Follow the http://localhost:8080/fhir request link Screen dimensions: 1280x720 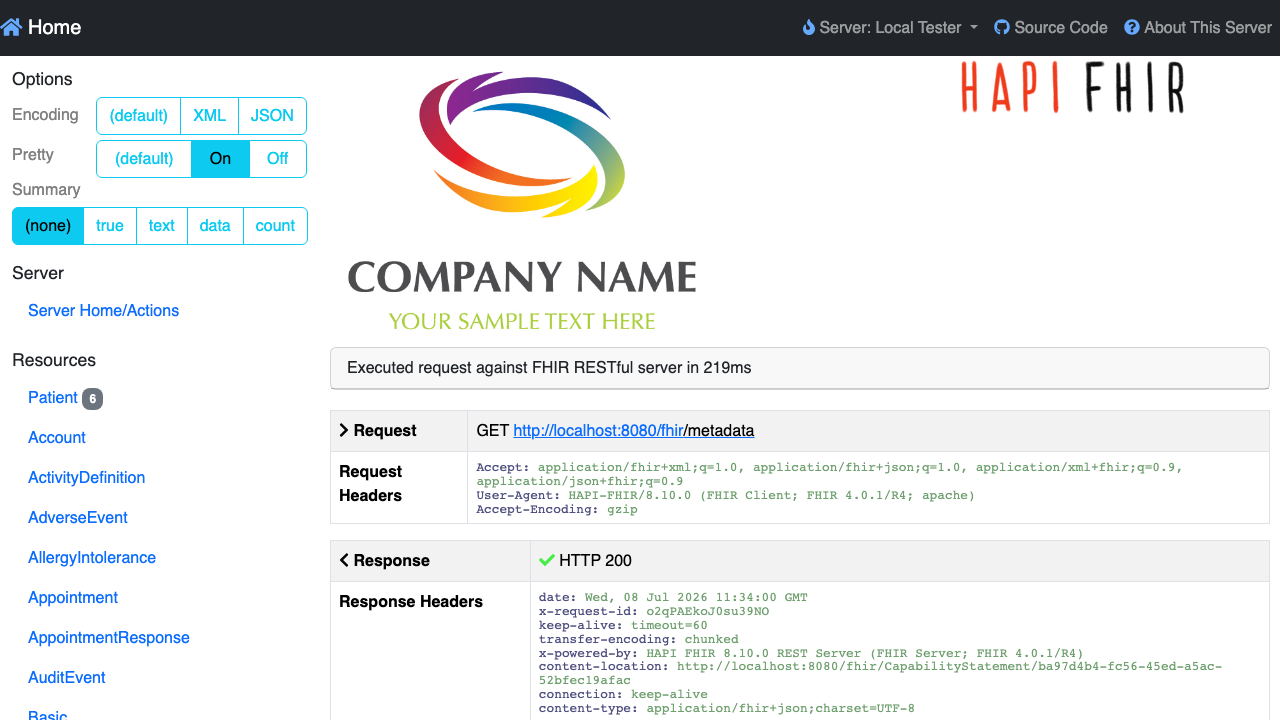click(x=598, y=430)
